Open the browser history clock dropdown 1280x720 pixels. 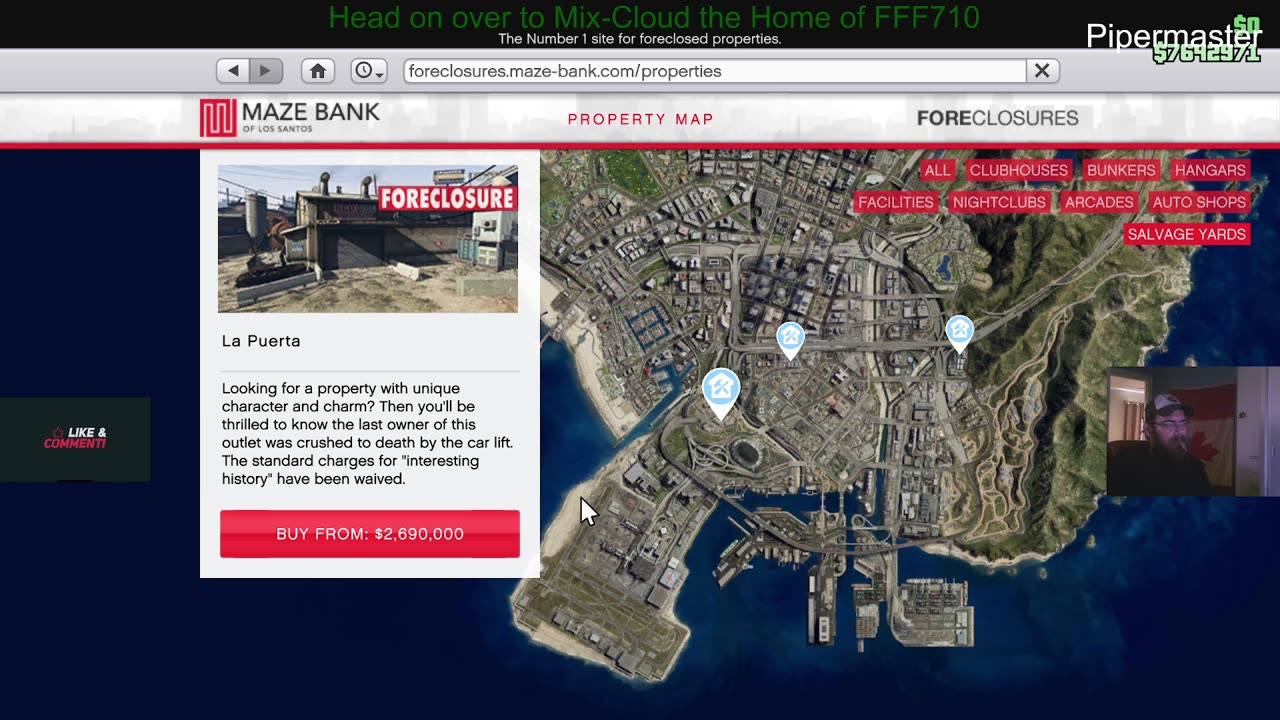coord(369,71)
